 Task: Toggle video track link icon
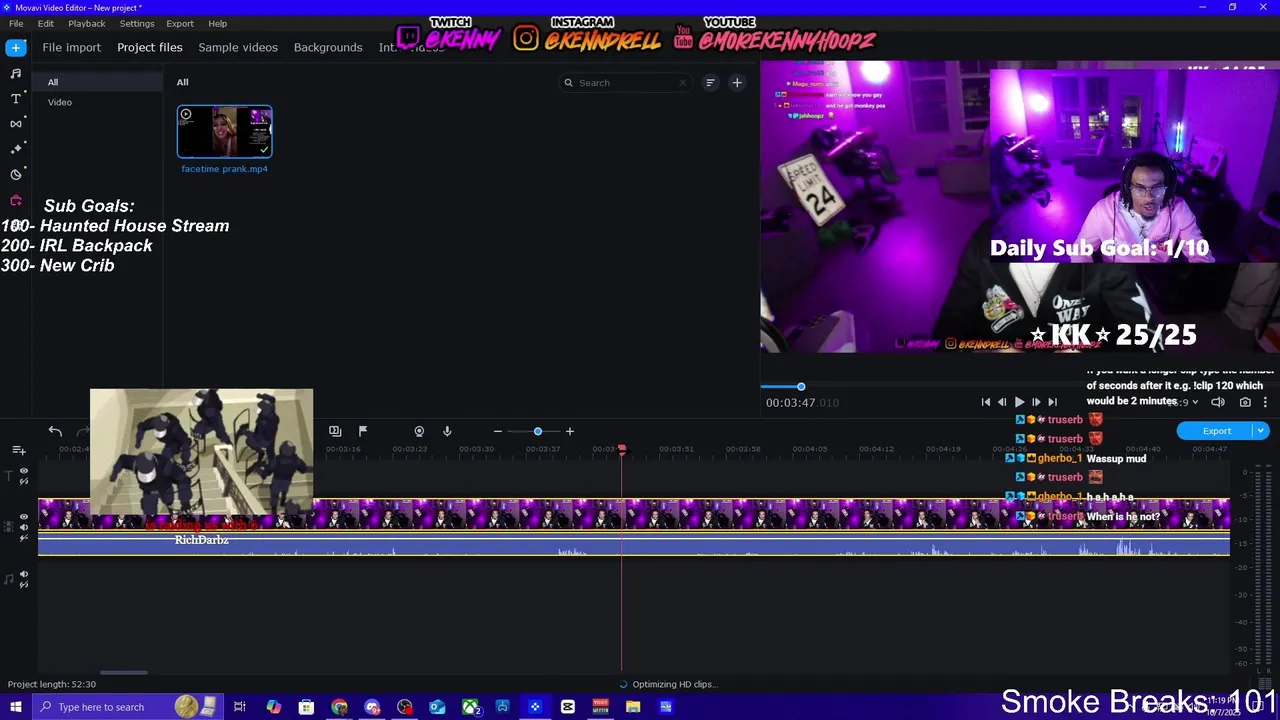pos(24,538)
